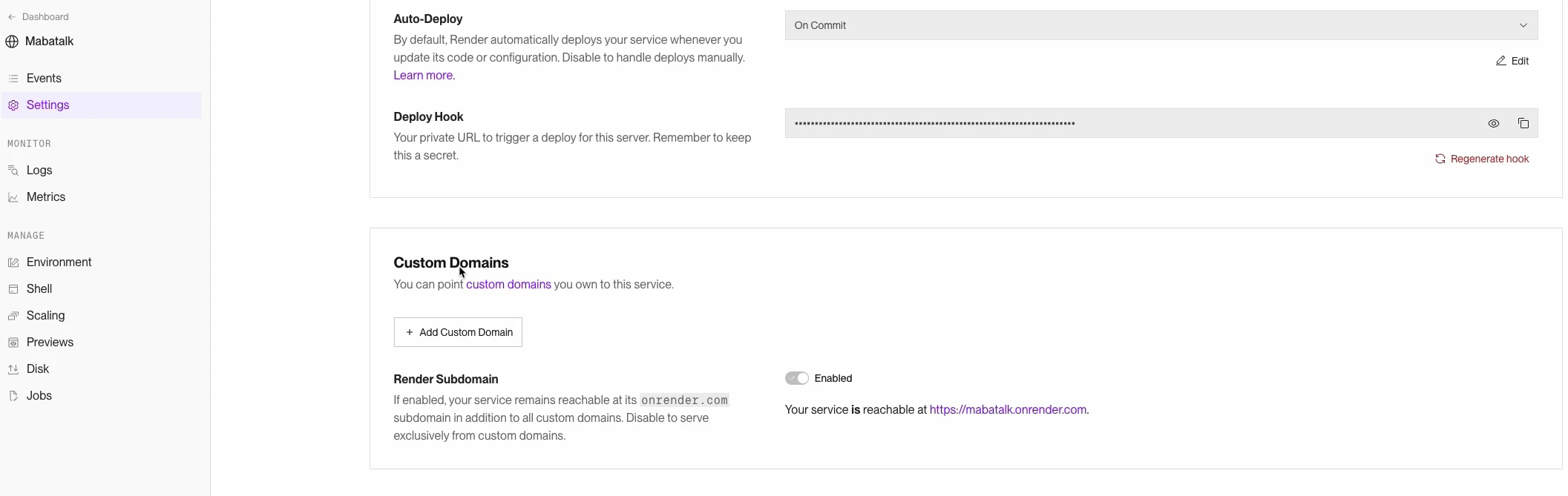
Task: Reveal the hidden Deploy Hook secret
Action: tap(1494, 123)
